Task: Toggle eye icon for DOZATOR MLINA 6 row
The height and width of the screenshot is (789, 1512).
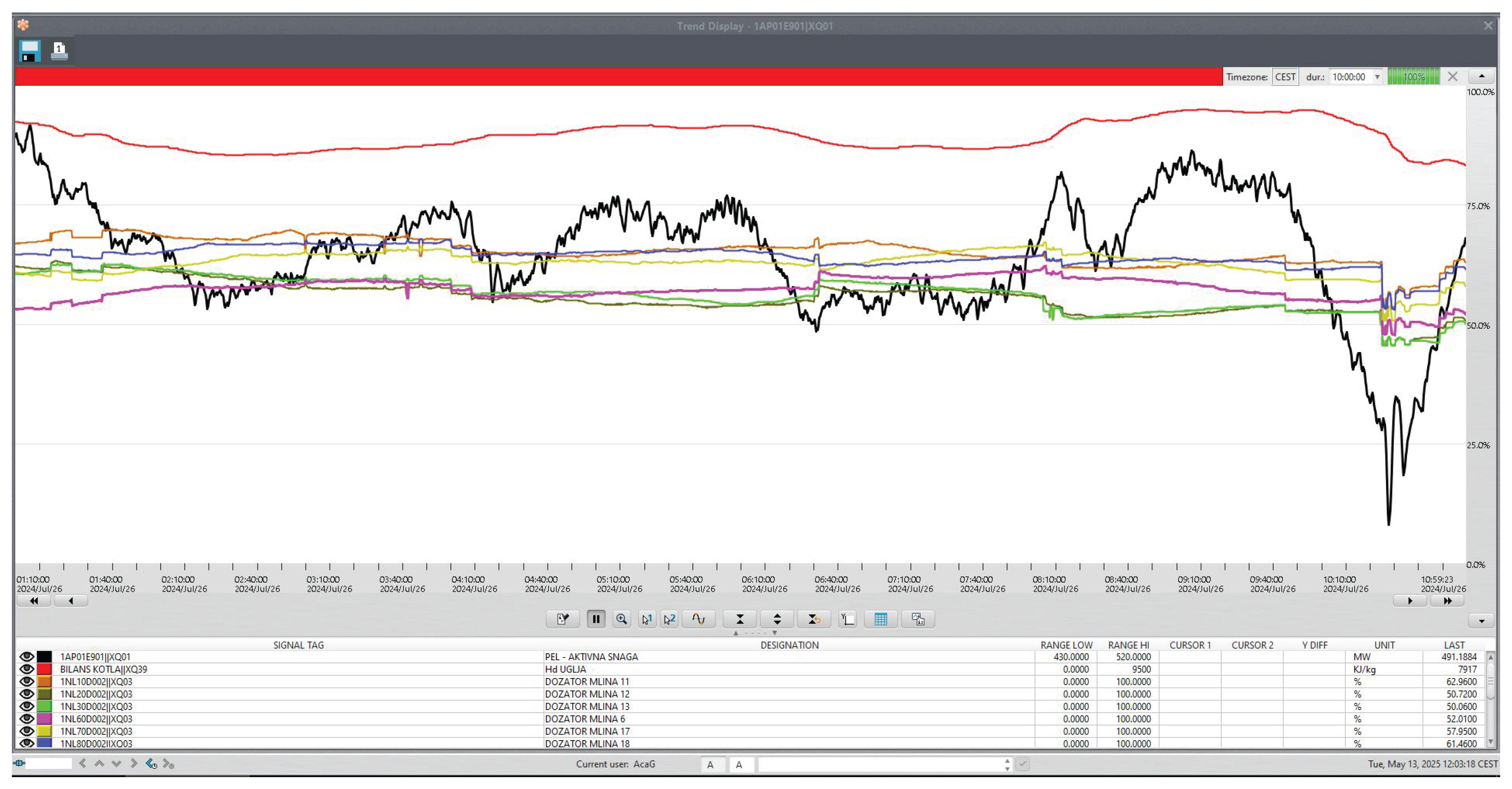Action: pos(26,719)
